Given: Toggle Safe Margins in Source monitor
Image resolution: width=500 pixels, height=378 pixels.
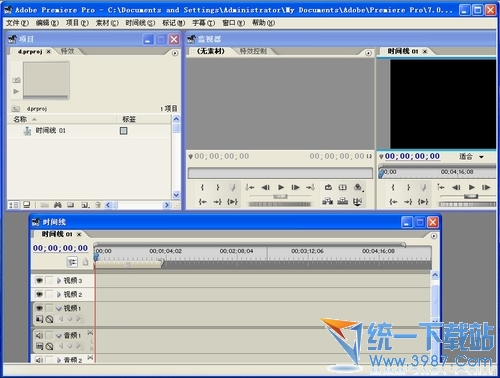Looking at the screenshot, I should [343, 187].
